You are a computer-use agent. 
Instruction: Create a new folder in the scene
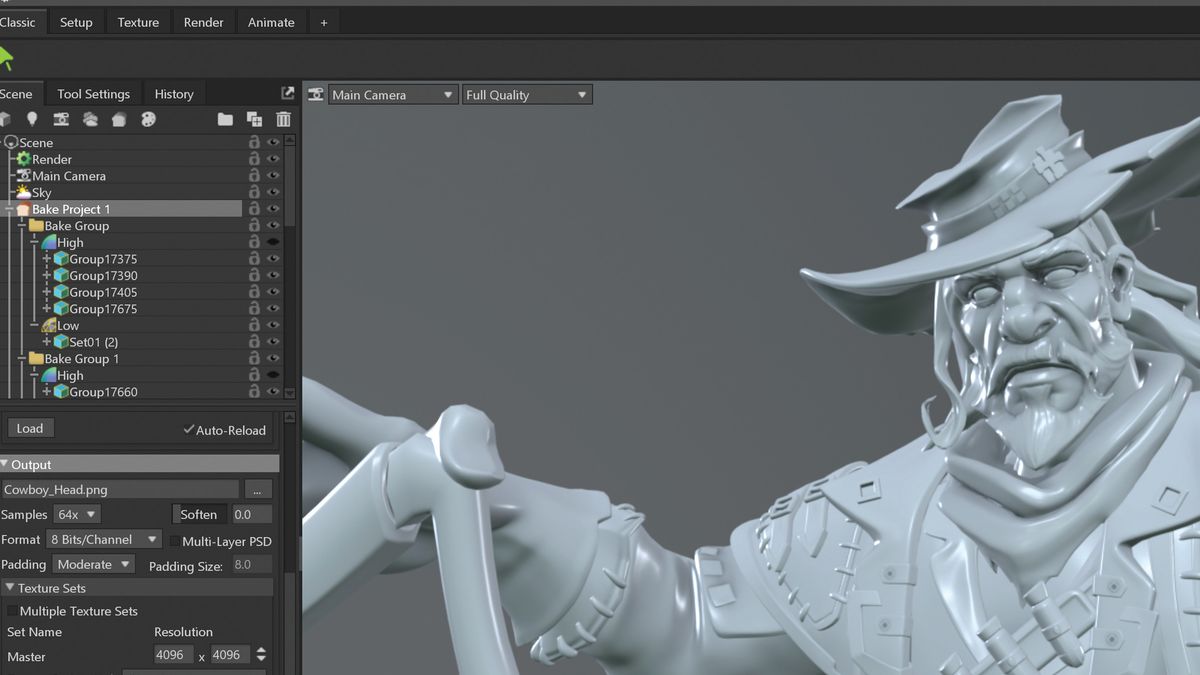click(x=225, y=119)
